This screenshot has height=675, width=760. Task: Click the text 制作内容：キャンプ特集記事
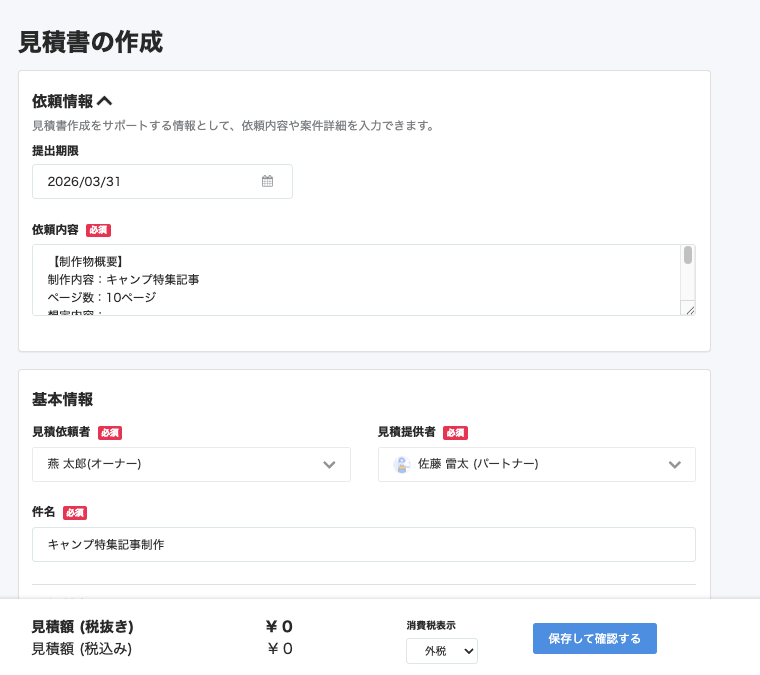pos(123,280)
